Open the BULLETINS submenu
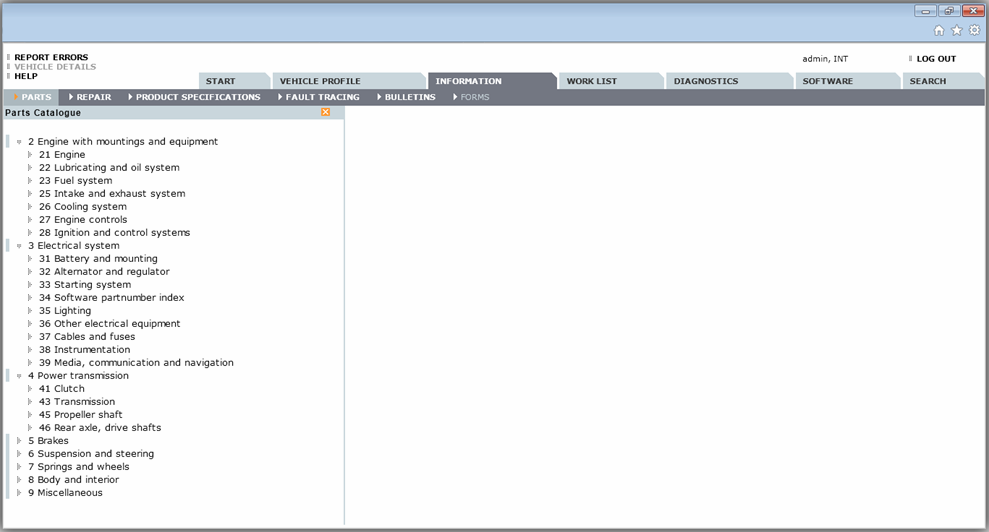The height and width of the screenshot is (532, 989). 406,97
